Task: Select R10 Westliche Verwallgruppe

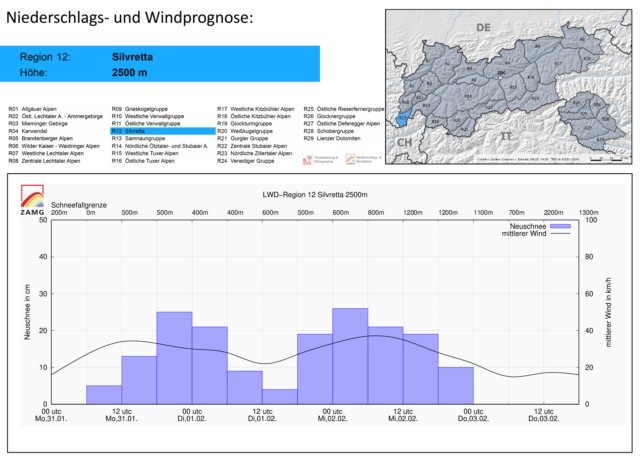Action: [x=148, y=116]
